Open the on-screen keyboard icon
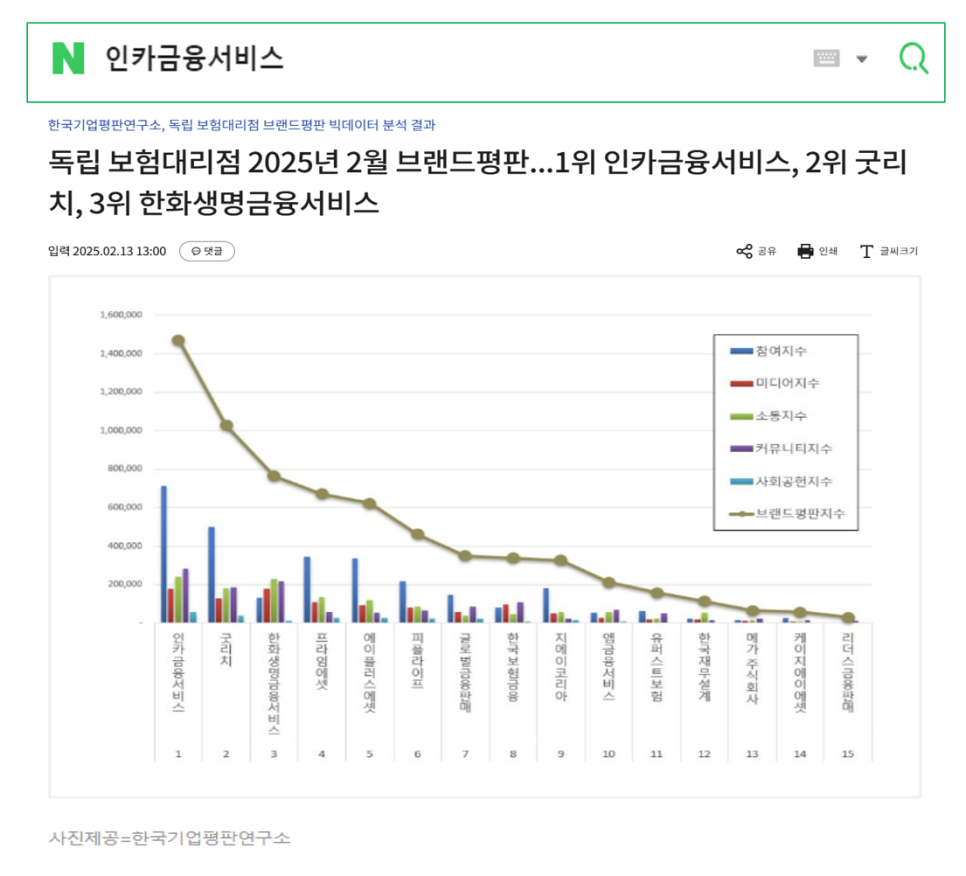The image size is (966, 876). pyautogui.click(x=826, y=59)
